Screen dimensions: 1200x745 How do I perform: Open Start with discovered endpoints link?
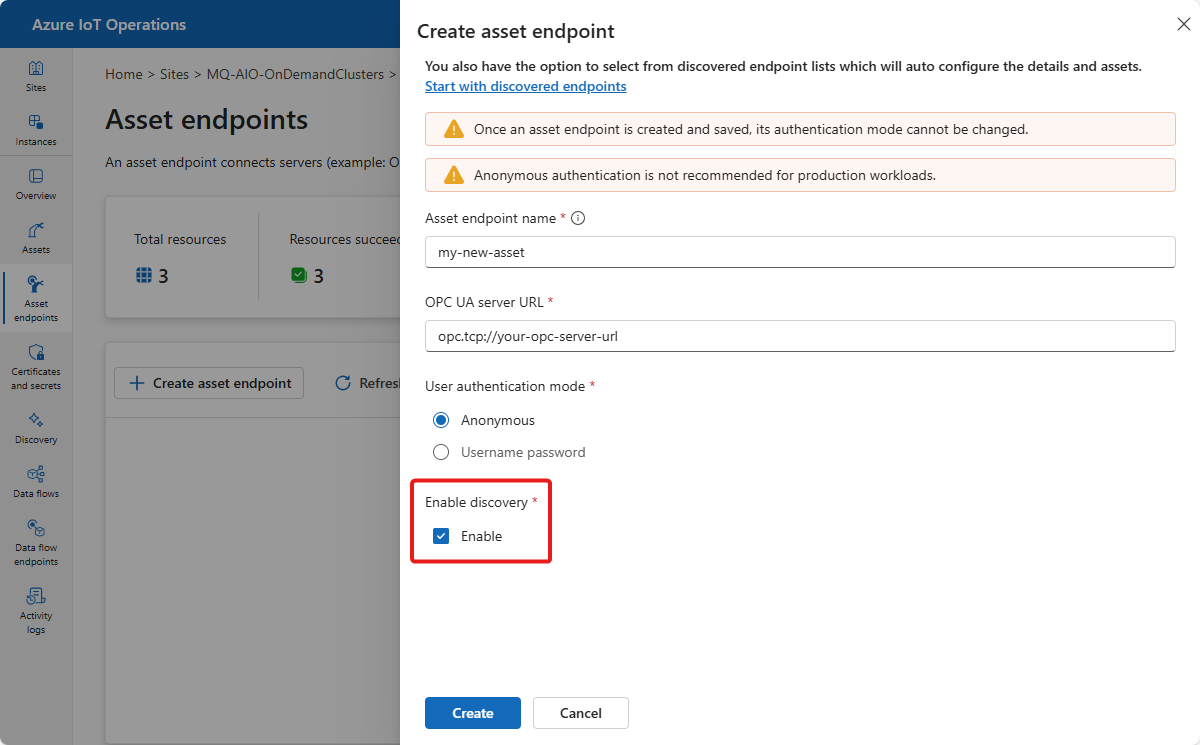[526, 86]
